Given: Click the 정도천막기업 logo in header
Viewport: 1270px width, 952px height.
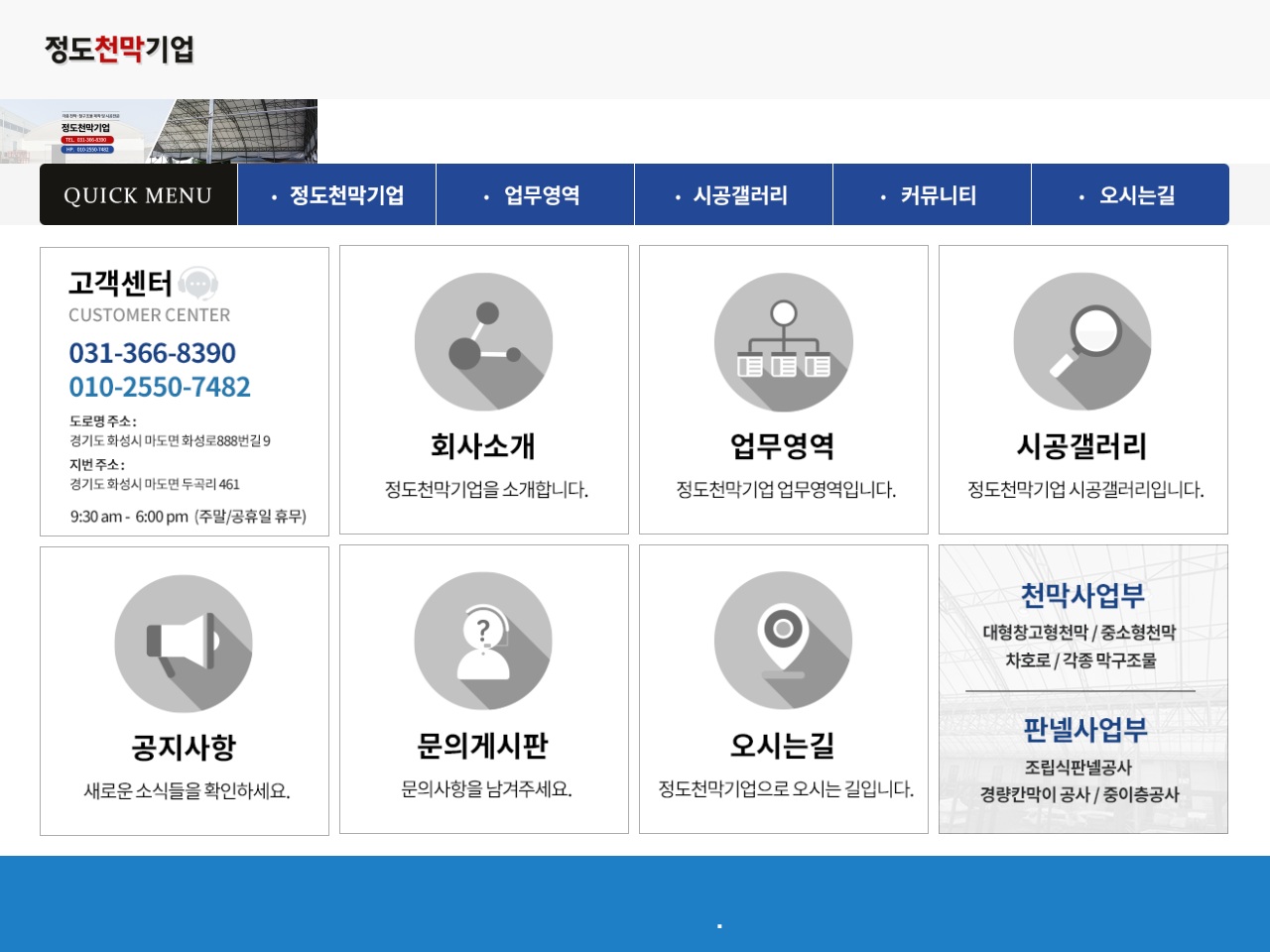Looking at the screenshot, I should tap(119, 49).
